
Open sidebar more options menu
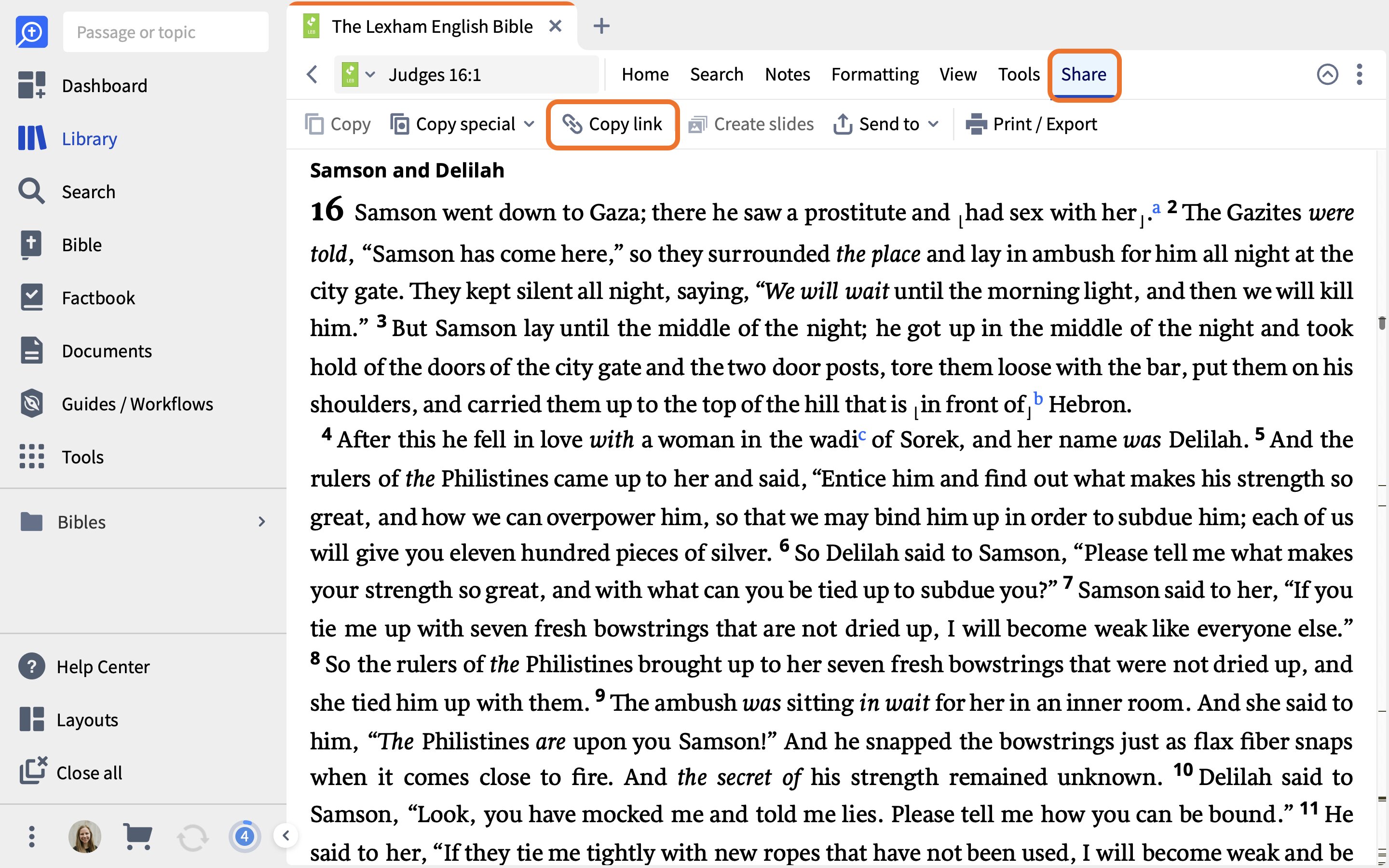(x=31, y=837)
